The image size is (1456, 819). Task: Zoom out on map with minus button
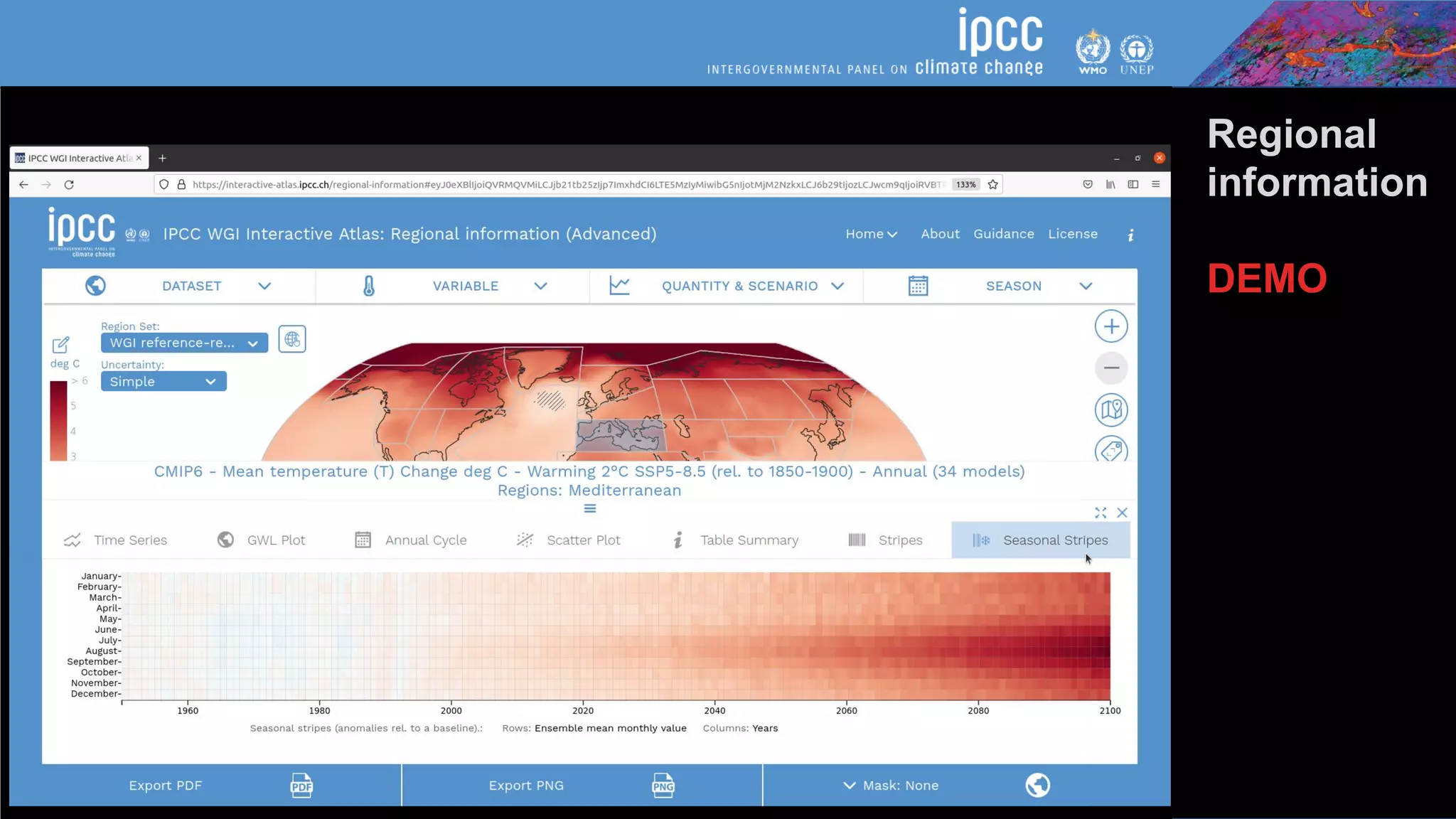pyautogui.click(x=1111, y=368)
